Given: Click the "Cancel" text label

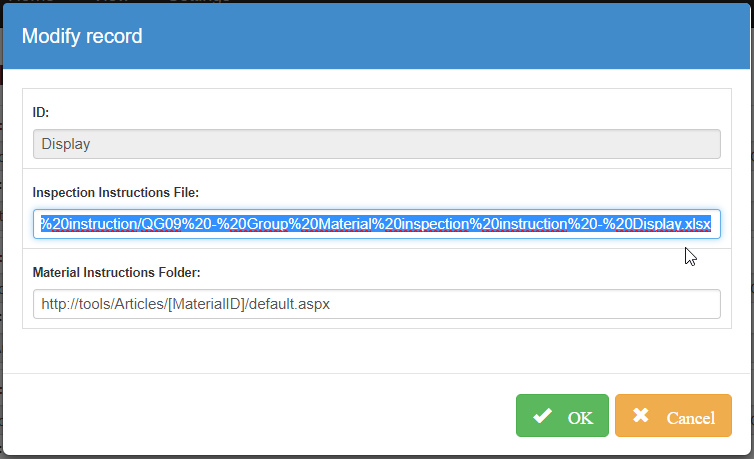Looking at the screenshot, I should [x=690, y=418].
